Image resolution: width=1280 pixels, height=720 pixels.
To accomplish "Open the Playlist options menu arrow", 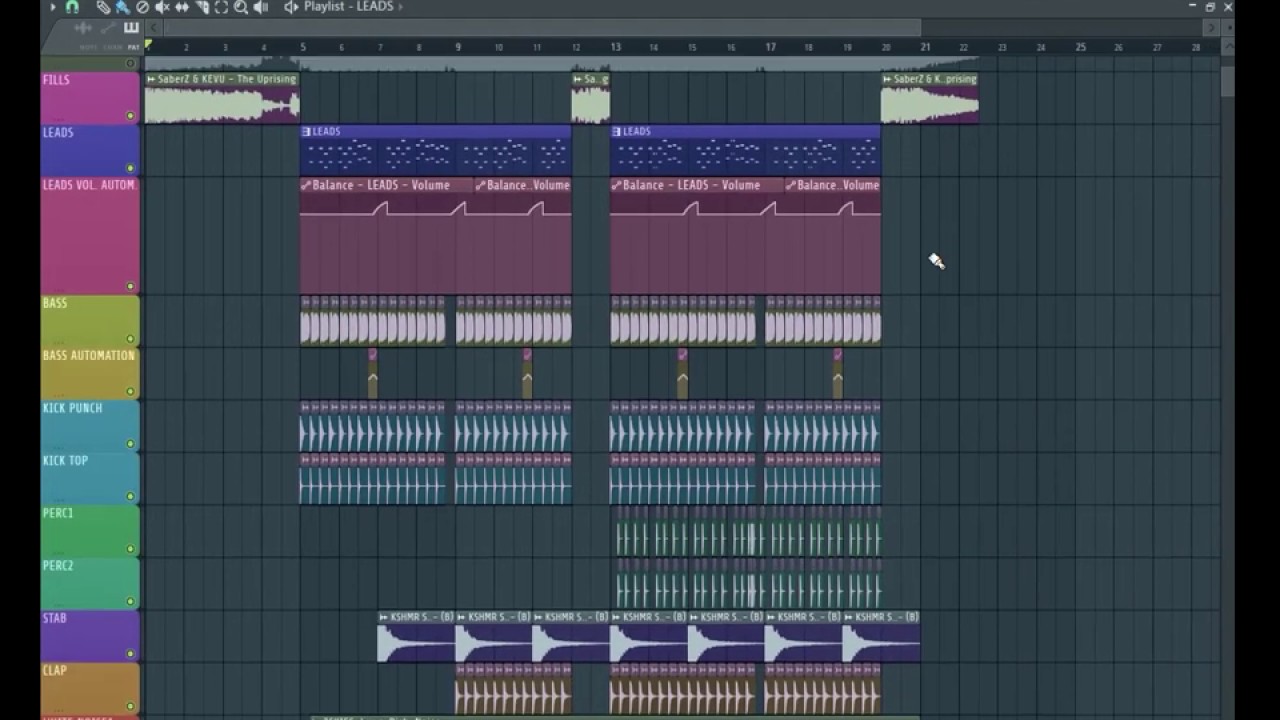I will pyautogui.click(x=53, y=7).
